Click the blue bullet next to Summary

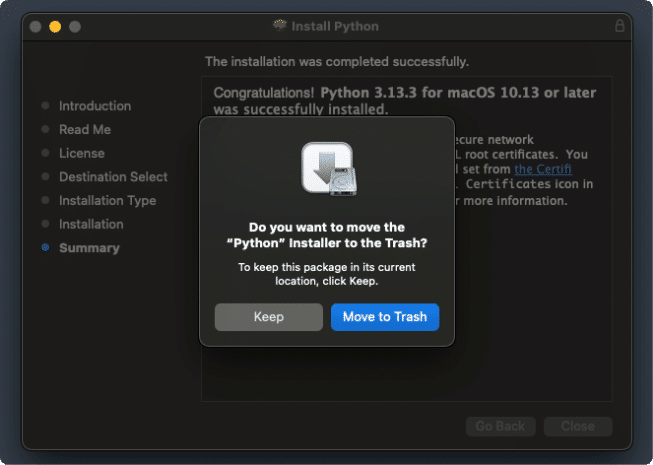(x=45, y=248)
